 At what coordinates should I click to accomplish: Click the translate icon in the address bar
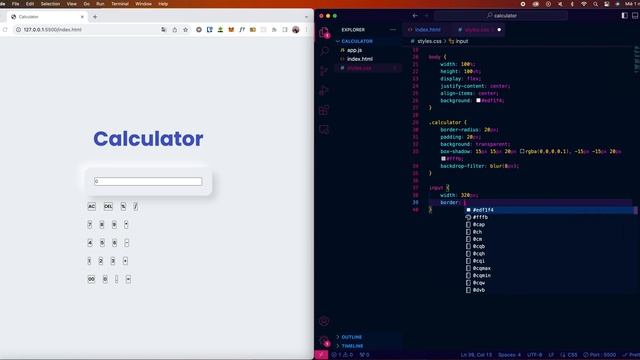(164, 30)
